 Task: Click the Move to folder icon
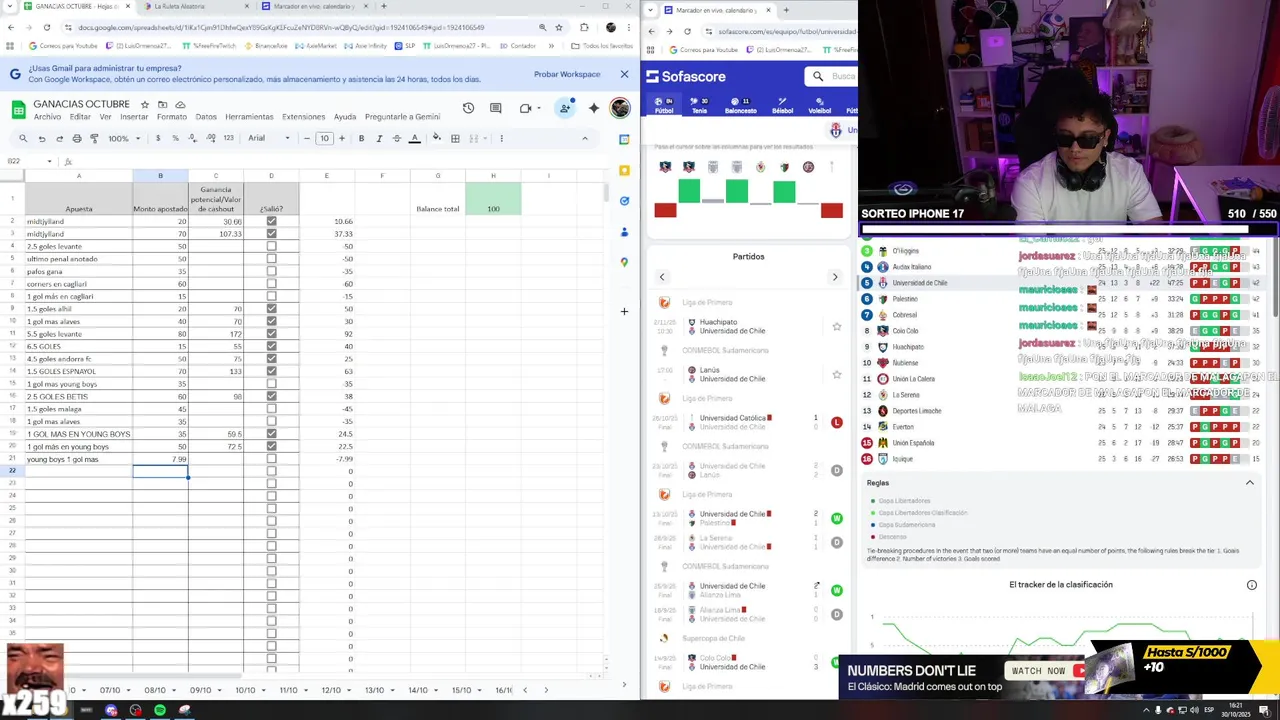pyautogui.click(x=162, y=105)
